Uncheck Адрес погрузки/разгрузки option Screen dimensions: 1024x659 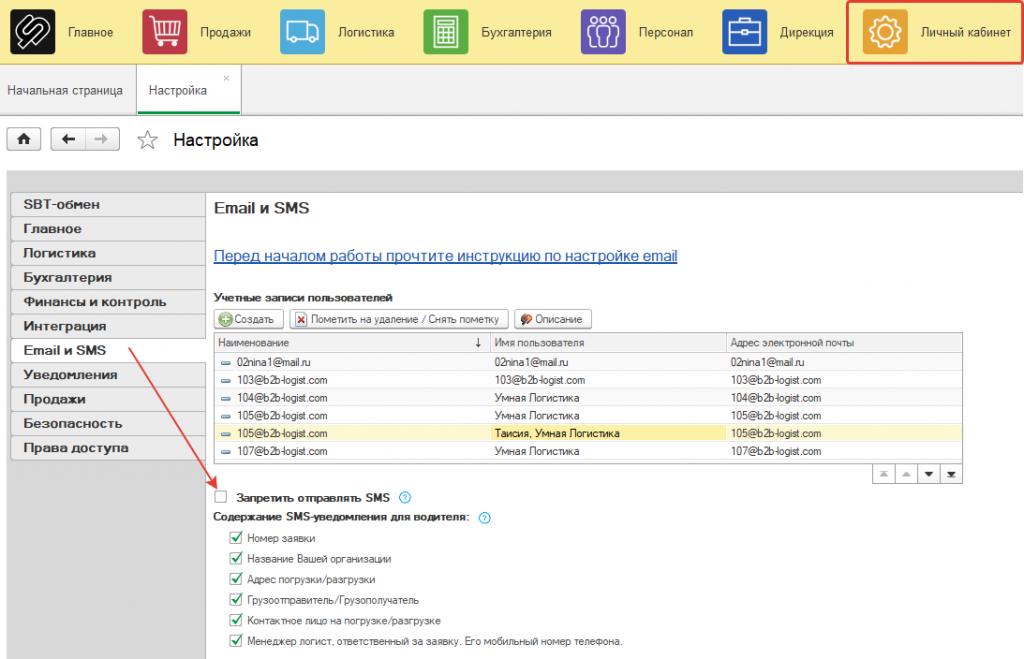click(236, 579)
